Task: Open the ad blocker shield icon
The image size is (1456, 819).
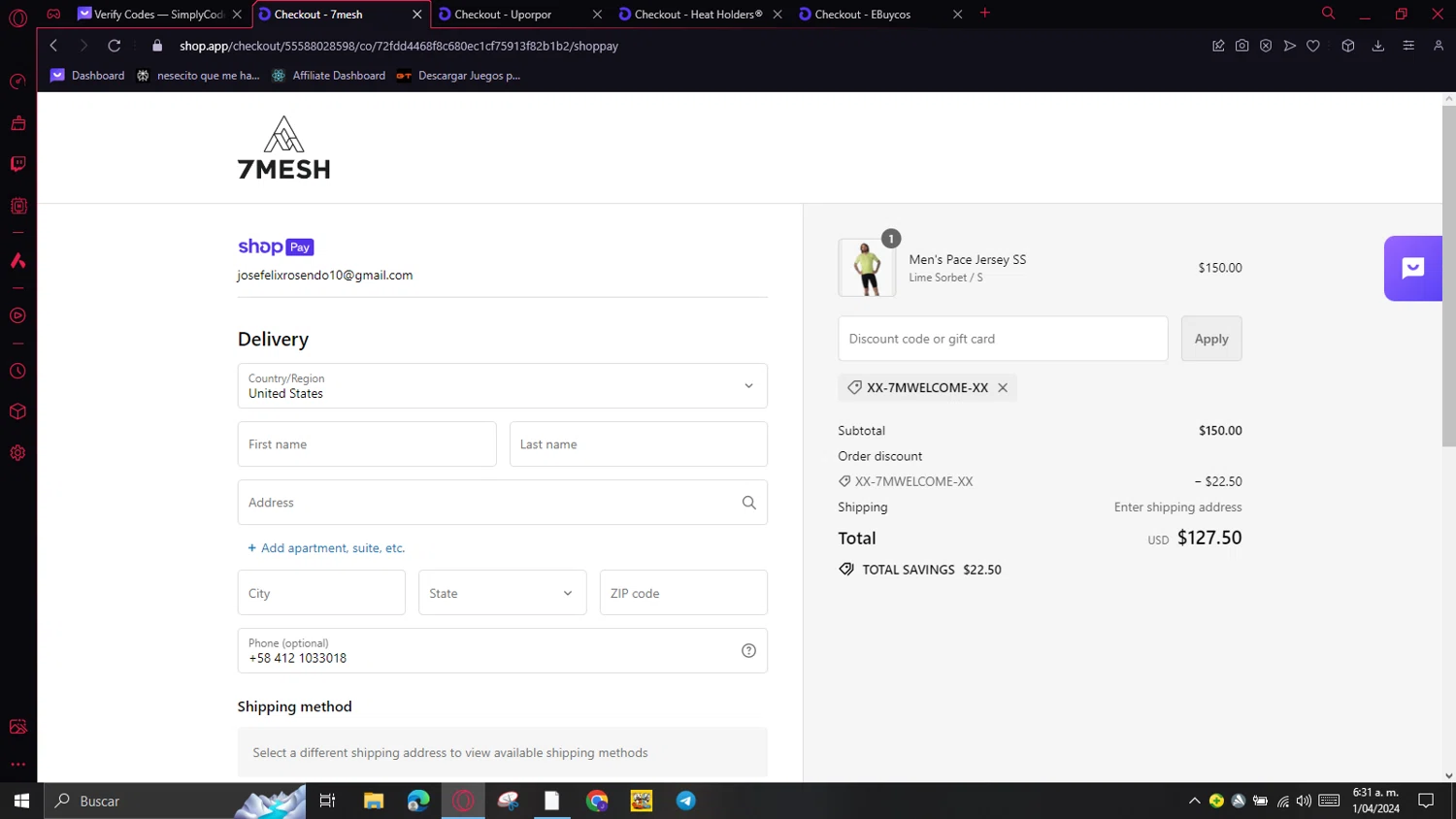Action: (x=1266, y=46)
